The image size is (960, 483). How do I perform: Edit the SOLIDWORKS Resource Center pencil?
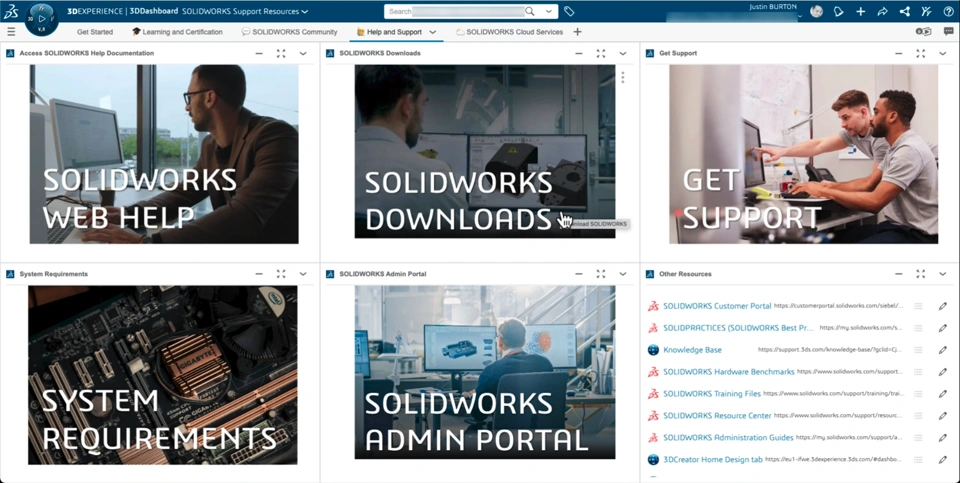click(943, 416)
